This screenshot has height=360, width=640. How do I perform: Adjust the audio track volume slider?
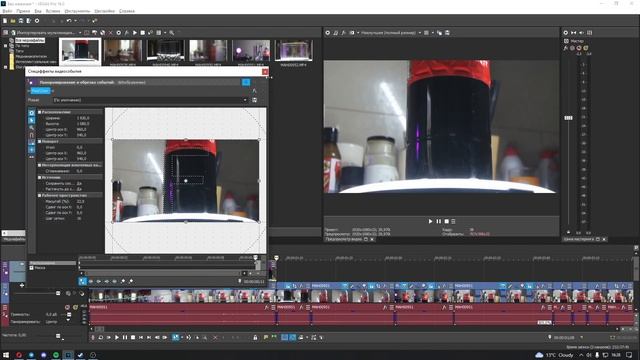click(x=69, y=314)
